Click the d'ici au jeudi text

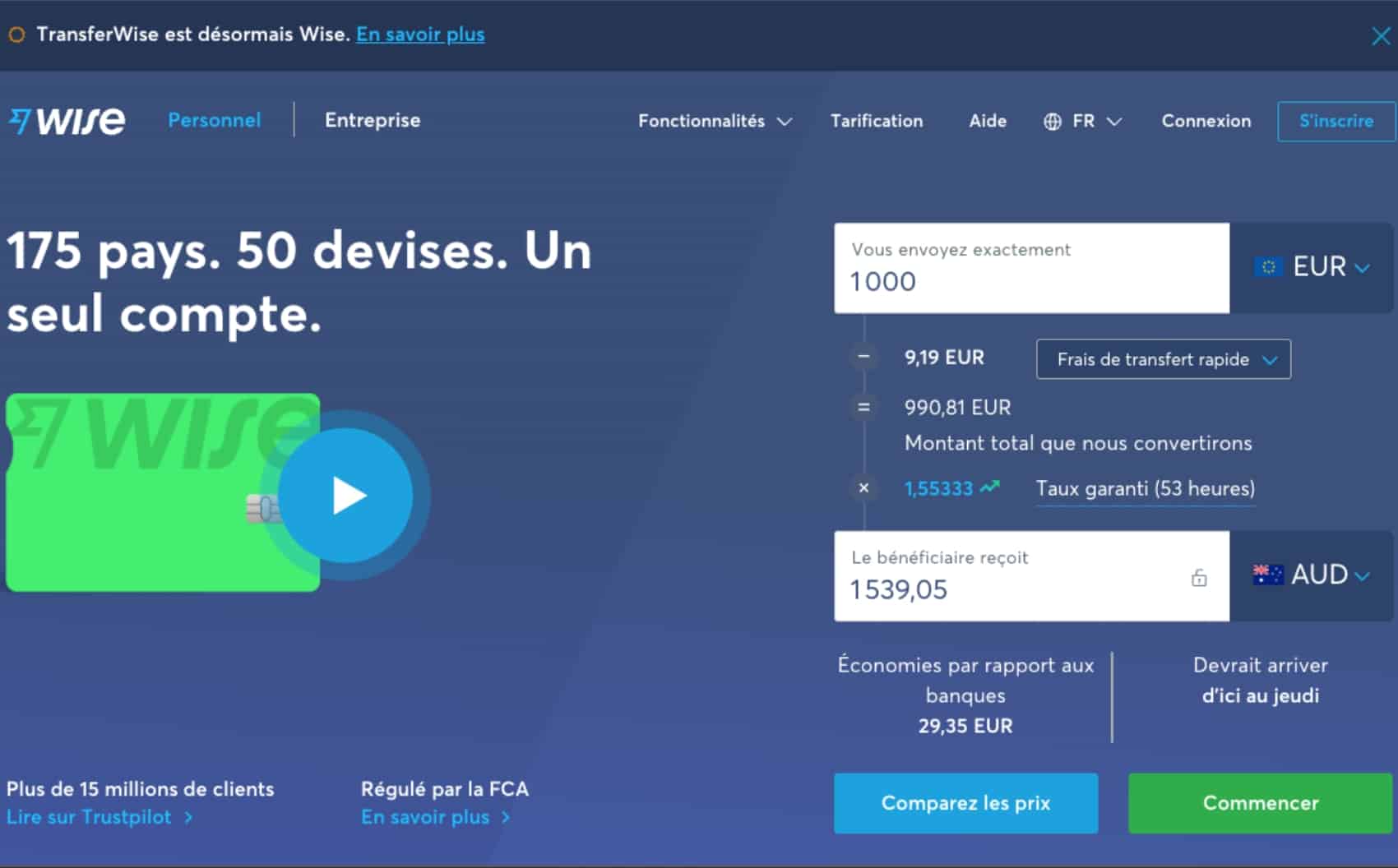1261,695
